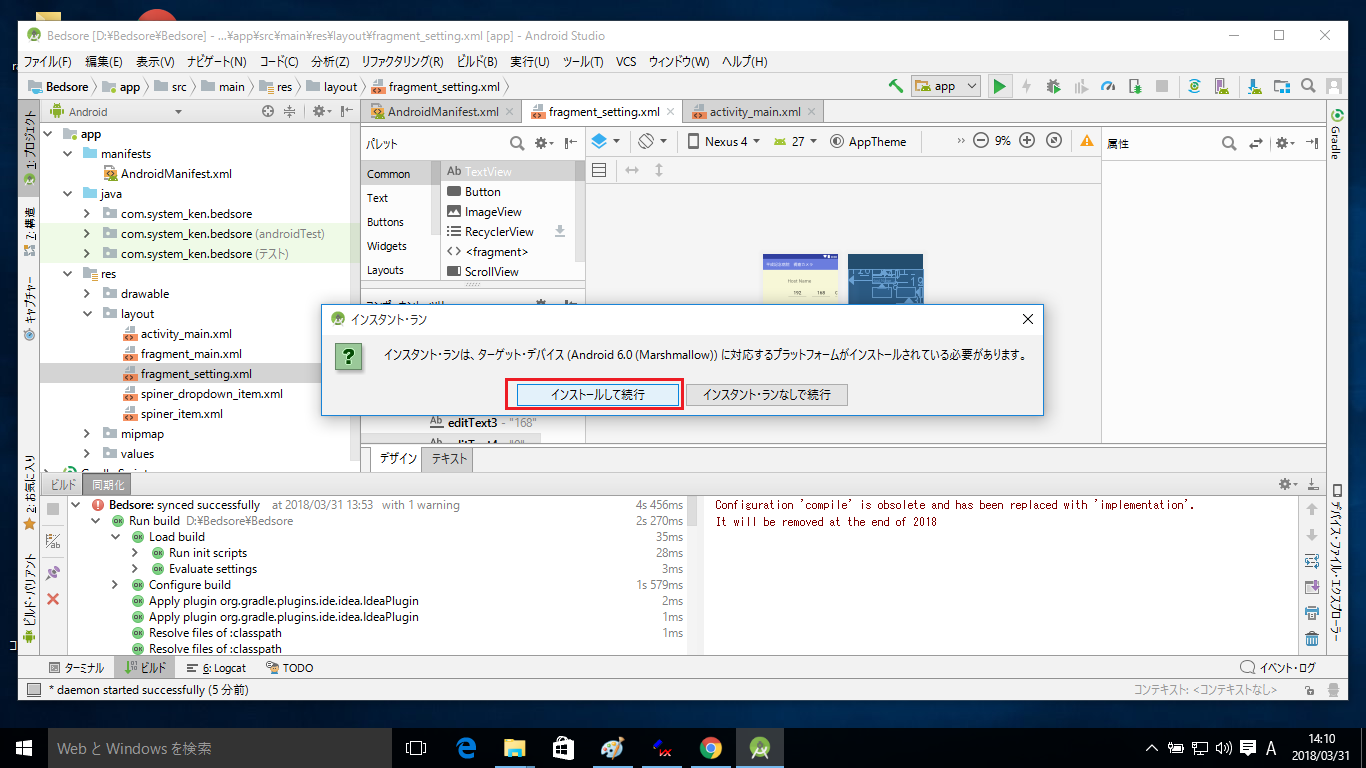
Task: Collapse the Load build node
Action: 115,536
